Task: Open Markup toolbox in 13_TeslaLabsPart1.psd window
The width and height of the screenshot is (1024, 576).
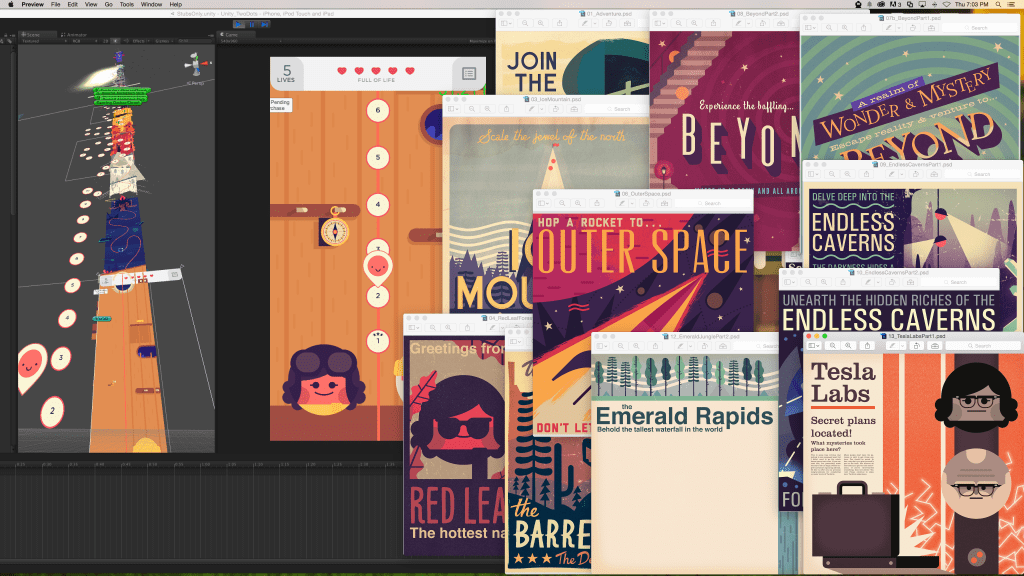Action: (933, 344)
